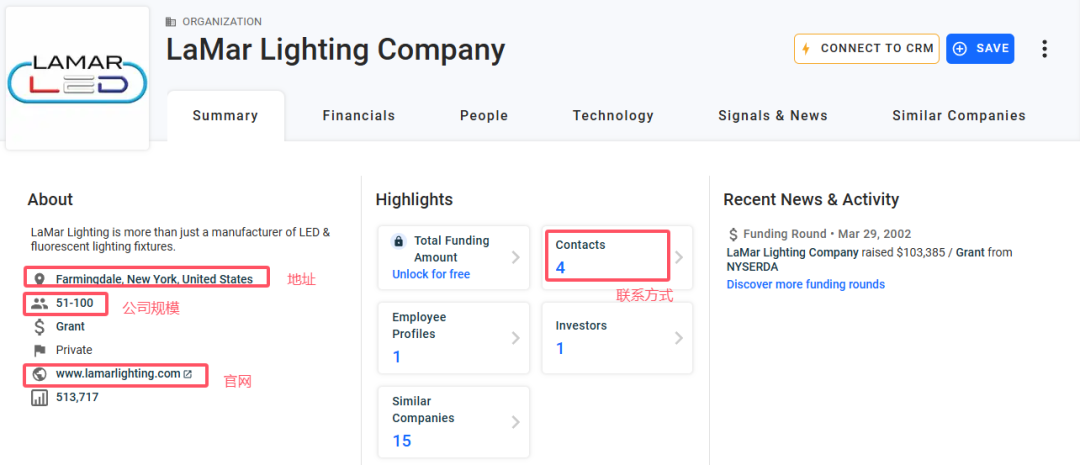Viewport: 1080px width, 465px height.
Task: Click the dollar sign Grant icon
Action: (40, 327)
